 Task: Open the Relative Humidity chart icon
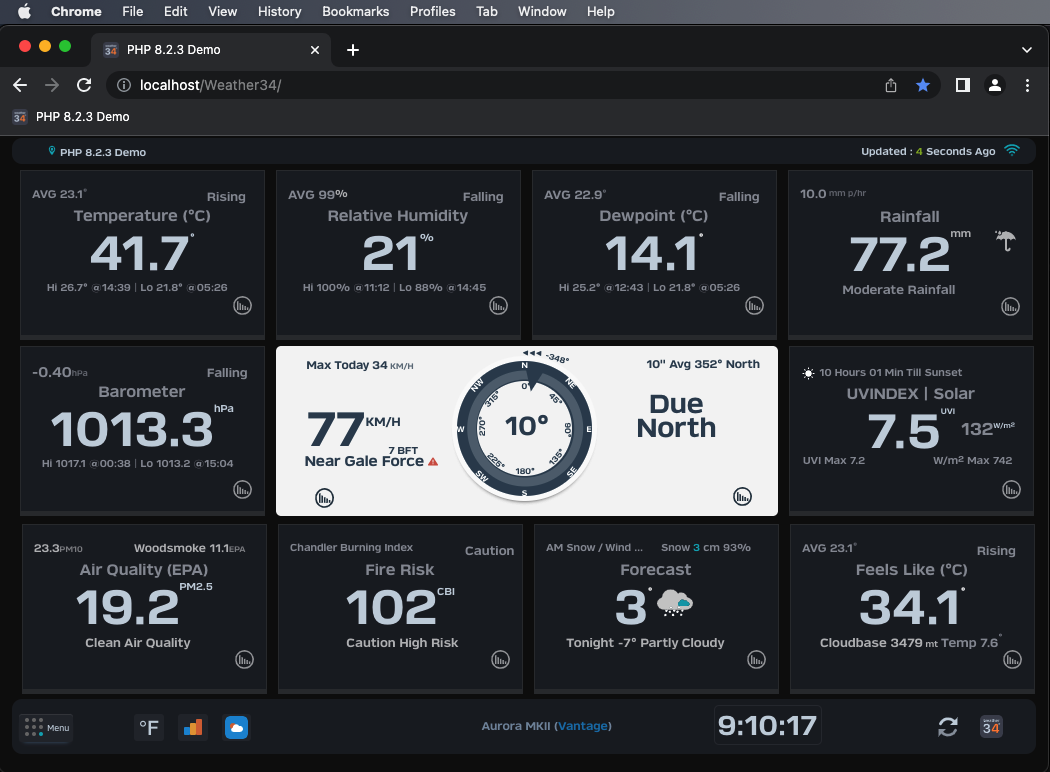pyautogui.click(x=498, y=306)
